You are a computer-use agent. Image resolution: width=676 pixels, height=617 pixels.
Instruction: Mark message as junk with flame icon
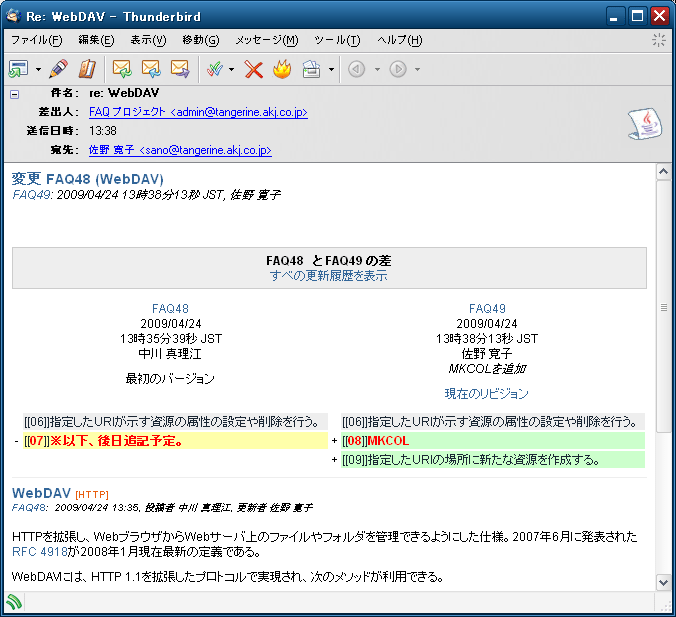coord(282,69)
